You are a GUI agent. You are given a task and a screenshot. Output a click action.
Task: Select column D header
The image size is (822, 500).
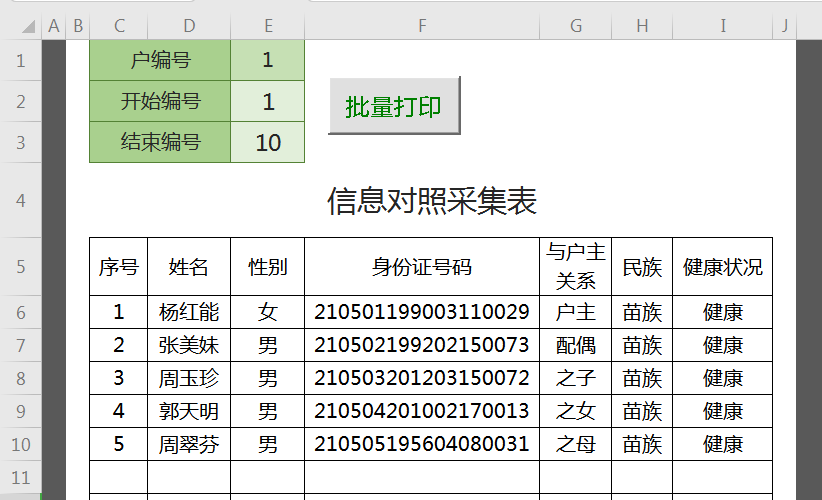(x=189, y=26)
